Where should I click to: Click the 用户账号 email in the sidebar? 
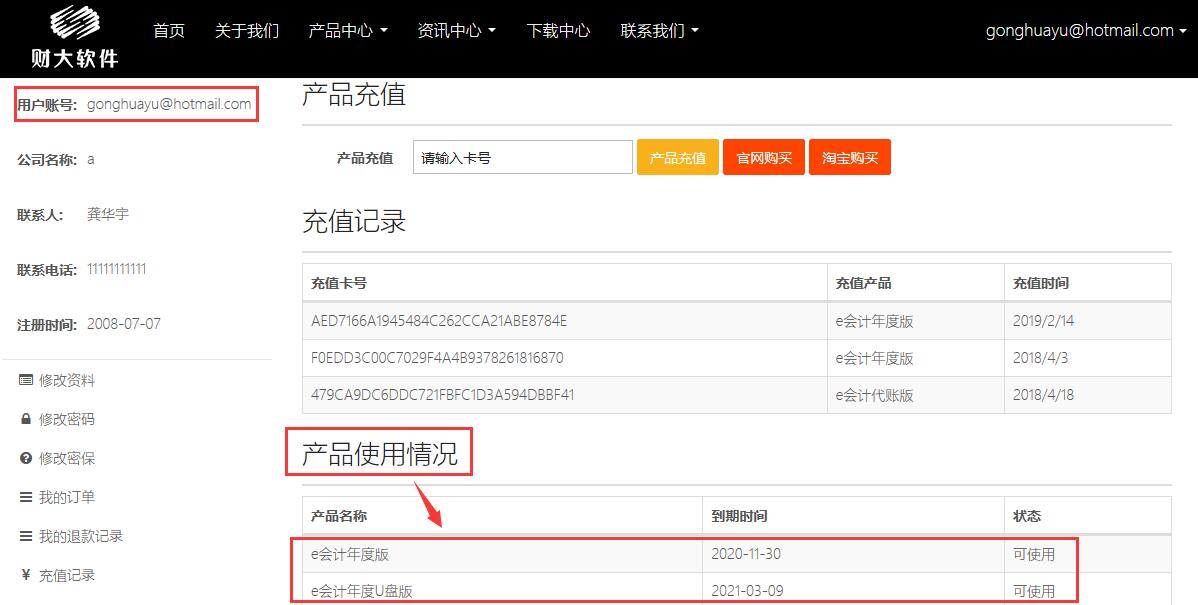(x=169, y=105)
